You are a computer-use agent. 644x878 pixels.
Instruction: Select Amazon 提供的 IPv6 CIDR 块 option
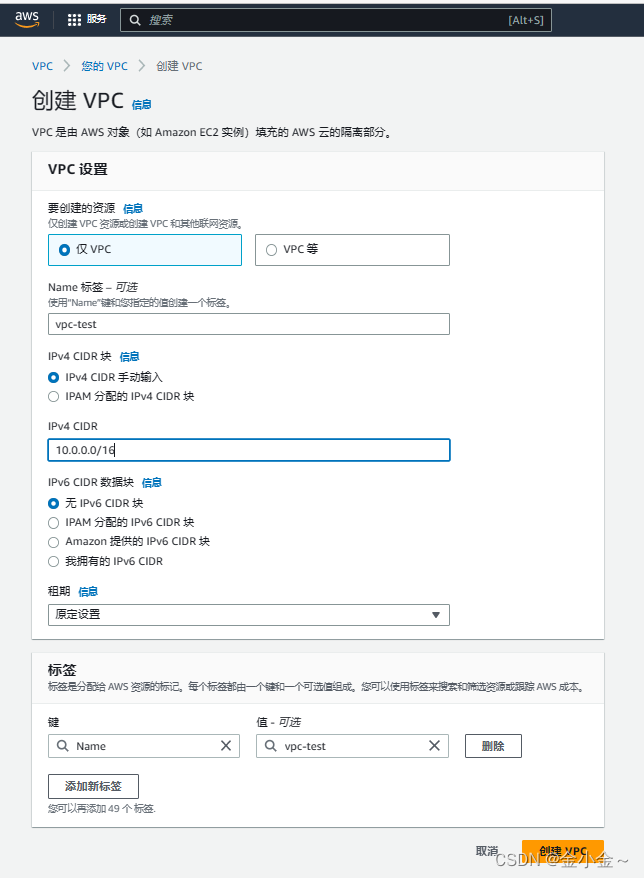(53, 541)
